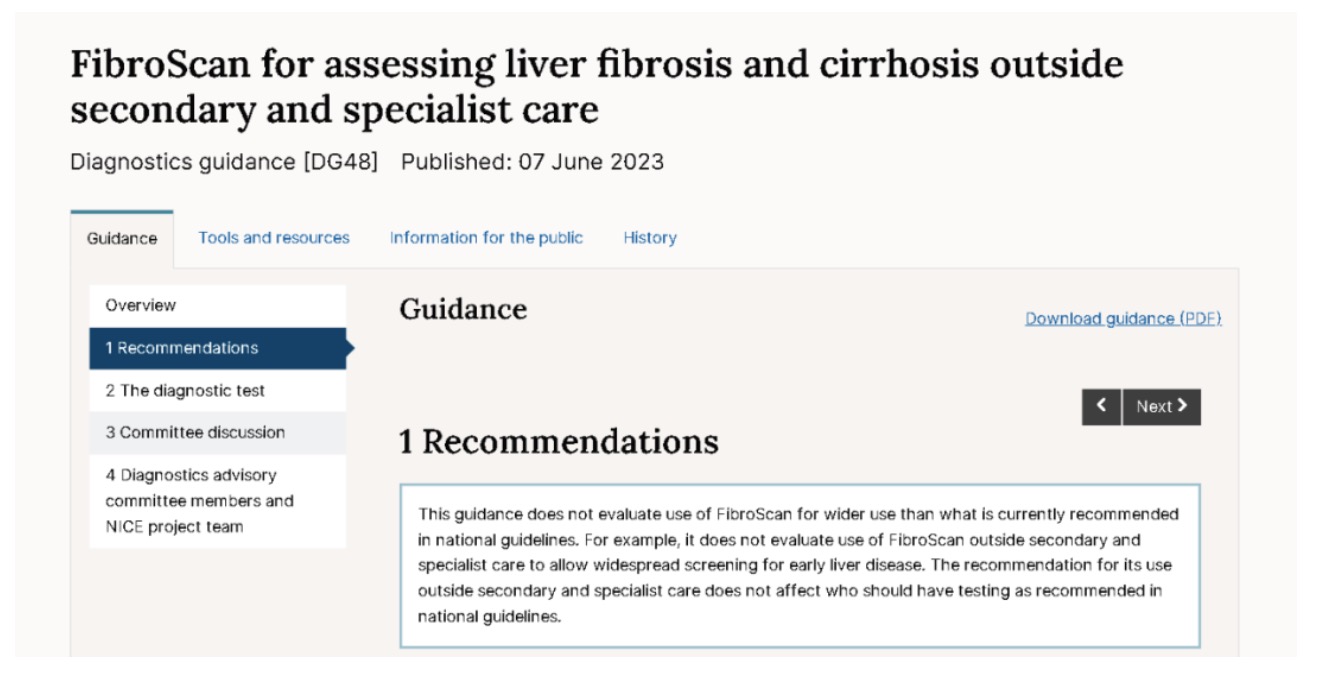Screen dimensions: 1322x674
Task: Click the previous page chevron arrow button
Action: [x=1101, y=407]
